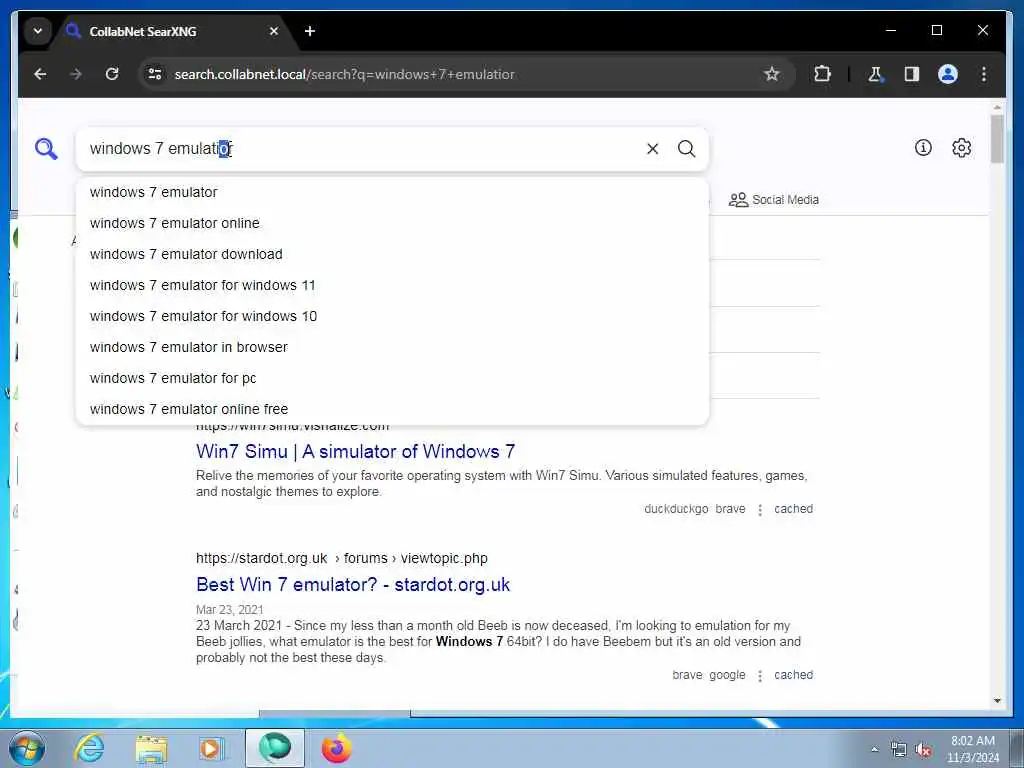Click the browser forward arrow
The width and height of the screenshot is (1024, 768).
point(76,74)
